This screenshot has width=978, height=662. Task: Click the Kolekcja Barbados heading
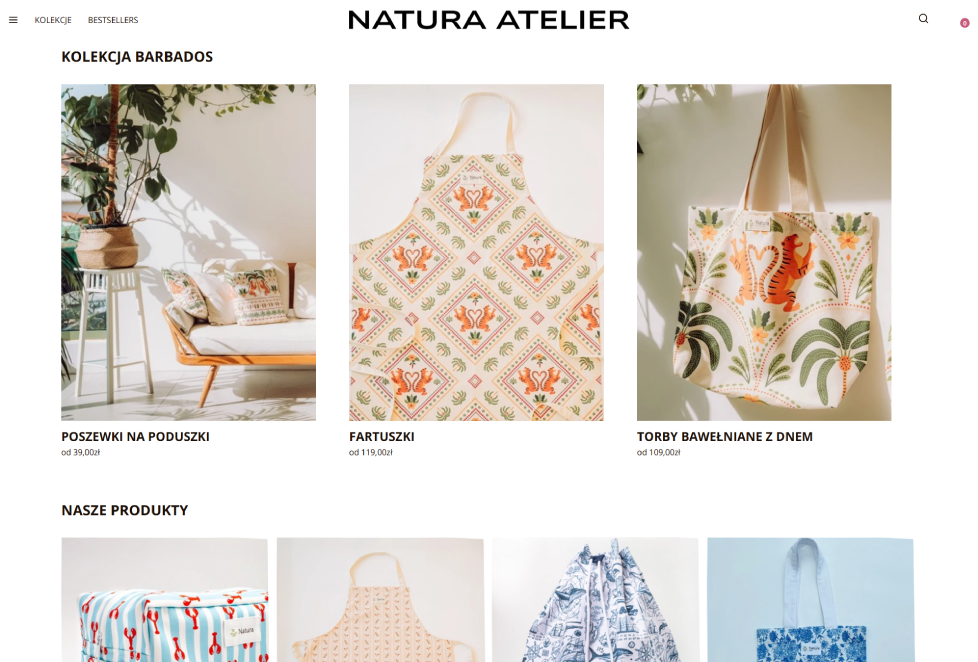point(137,57)
